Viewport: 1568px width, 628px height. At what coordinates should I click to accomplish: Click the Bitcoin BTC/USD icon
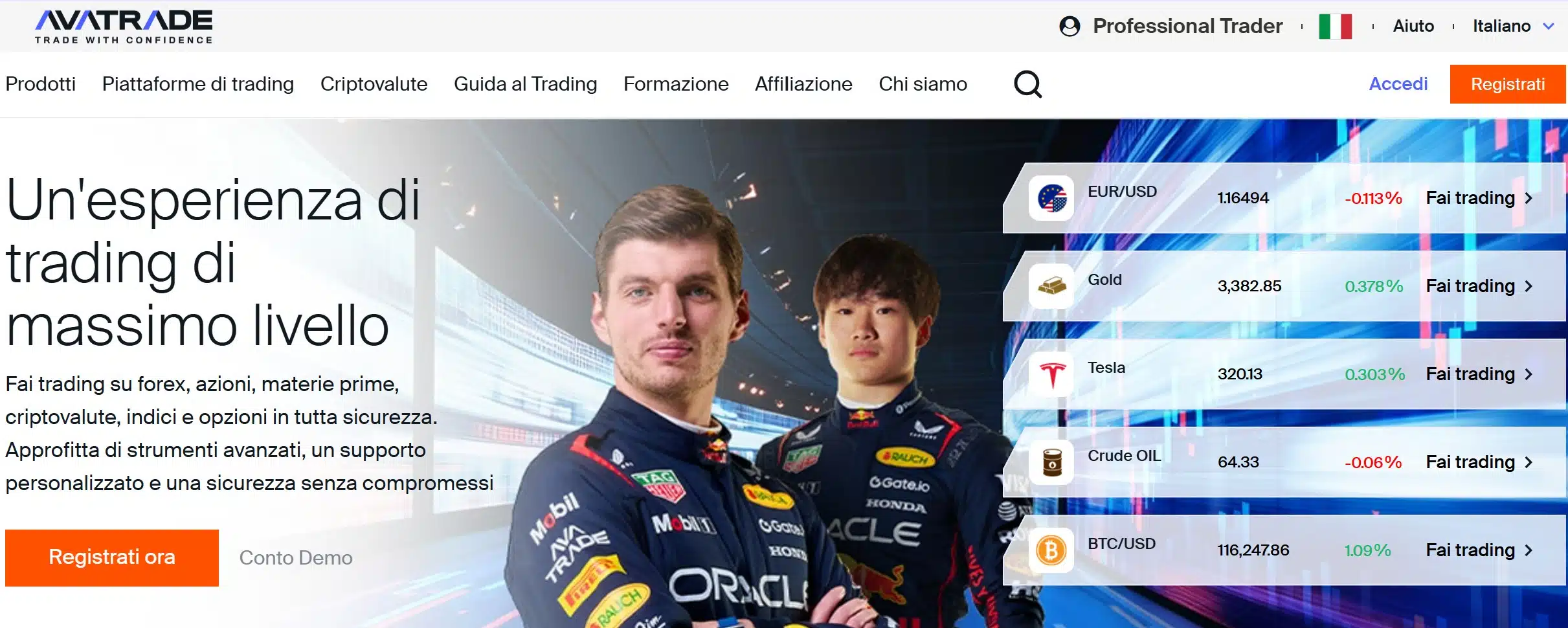click(1051, 550)
